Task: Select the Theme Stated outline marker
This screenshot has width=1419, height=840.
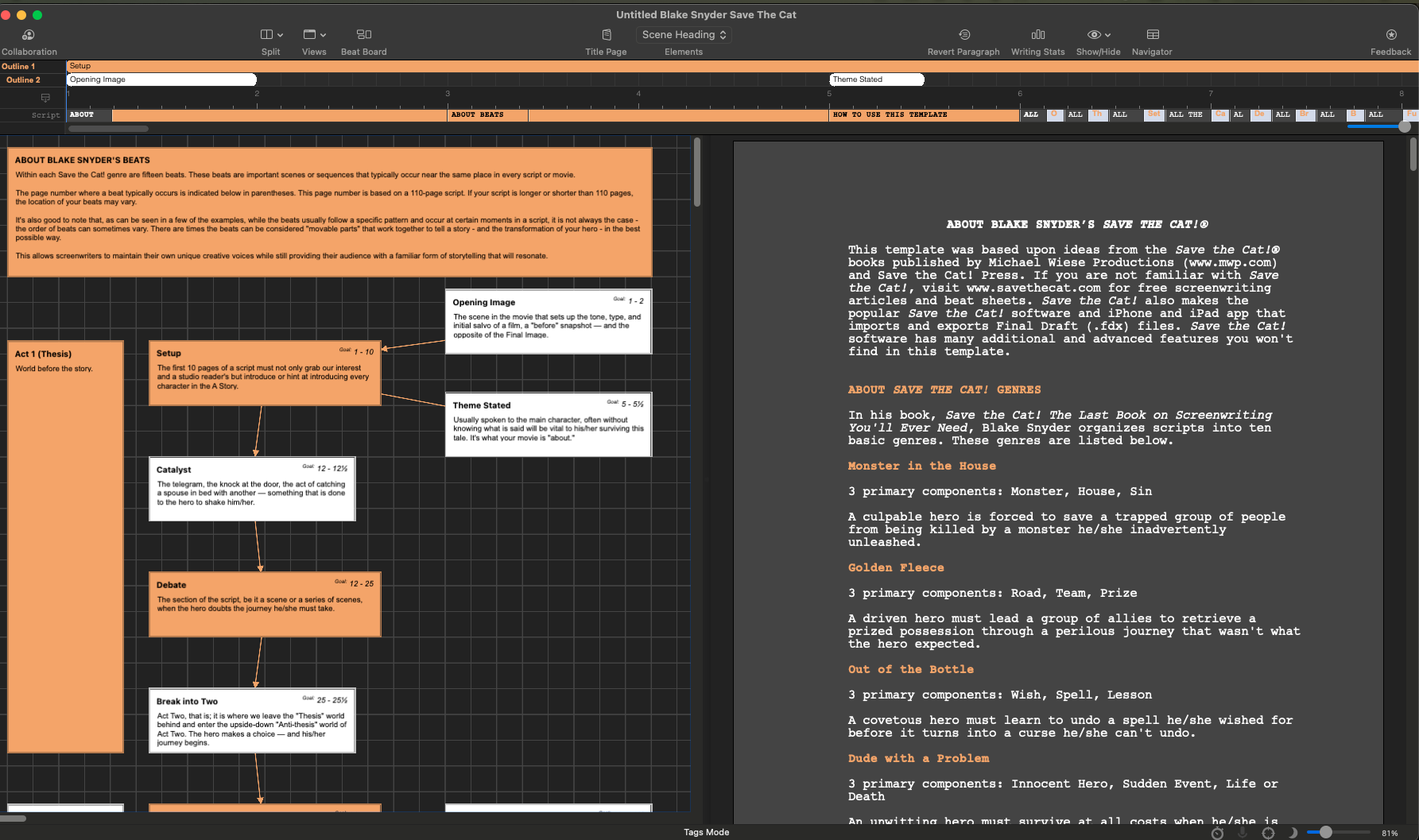Action: pos(877,79)
